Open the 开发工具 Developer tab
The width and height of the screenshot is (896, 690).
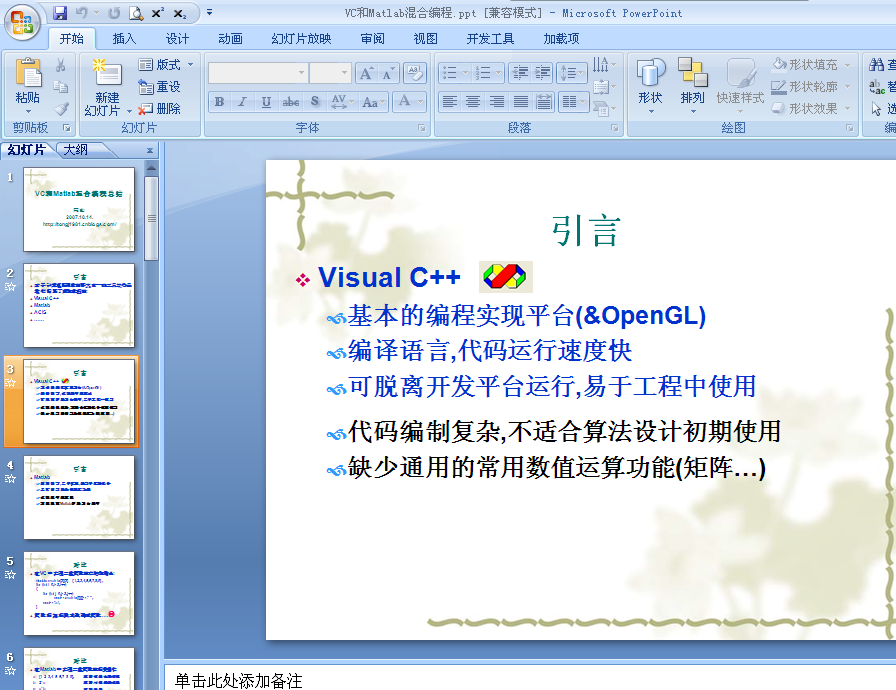coord(490,39)
